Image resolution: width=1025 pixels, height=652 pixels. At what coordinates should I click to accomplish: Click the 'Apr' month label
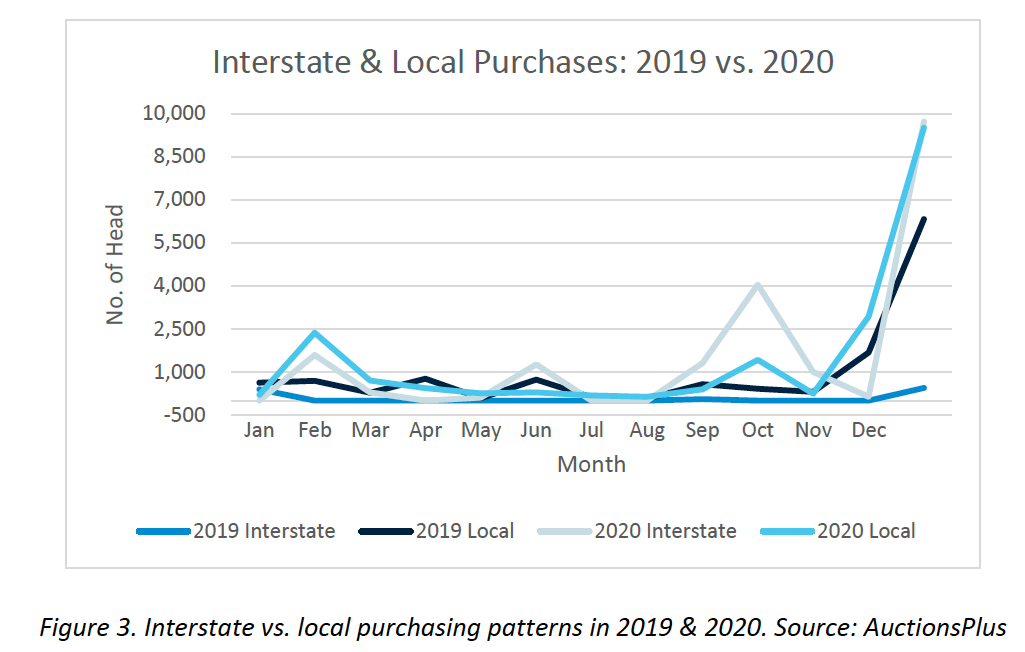pos(426,431)
